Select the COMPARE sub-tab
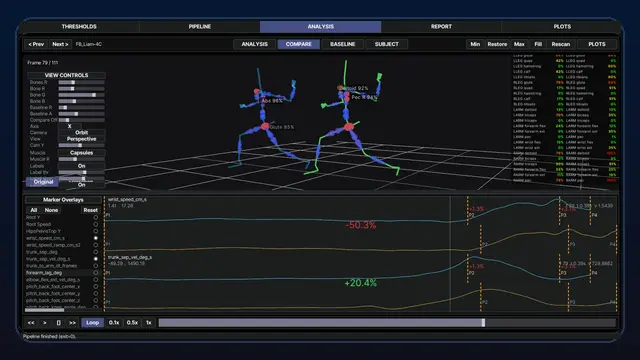This screenshot has height=360, width=640. [x=298, y=44]
